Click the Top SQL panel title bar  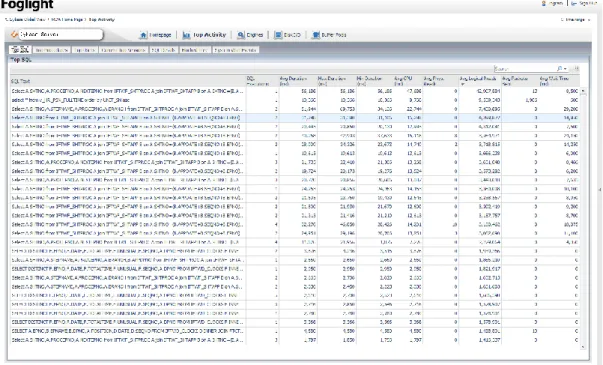tap(298, 60)
